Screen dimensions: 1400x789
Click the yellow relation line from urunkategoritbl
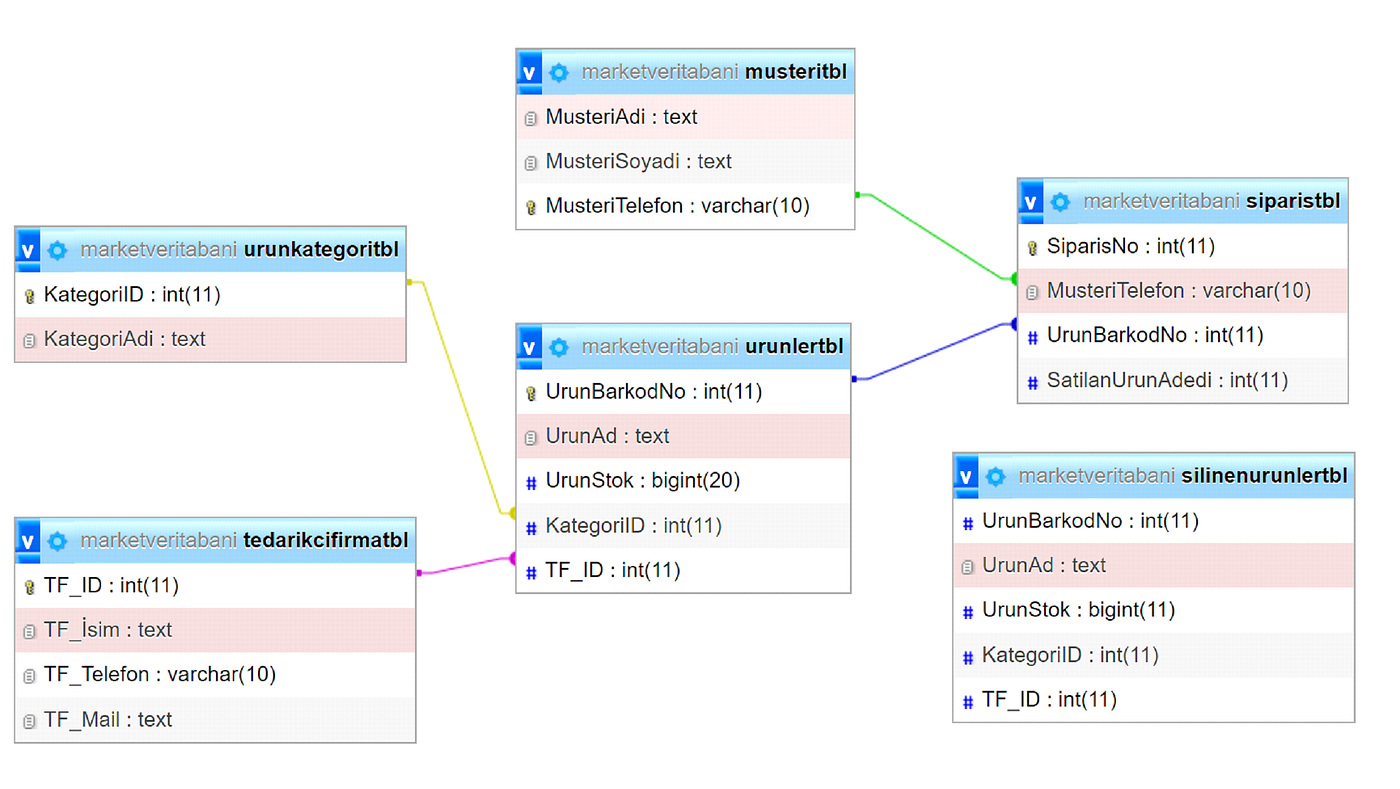pos(463,400)
